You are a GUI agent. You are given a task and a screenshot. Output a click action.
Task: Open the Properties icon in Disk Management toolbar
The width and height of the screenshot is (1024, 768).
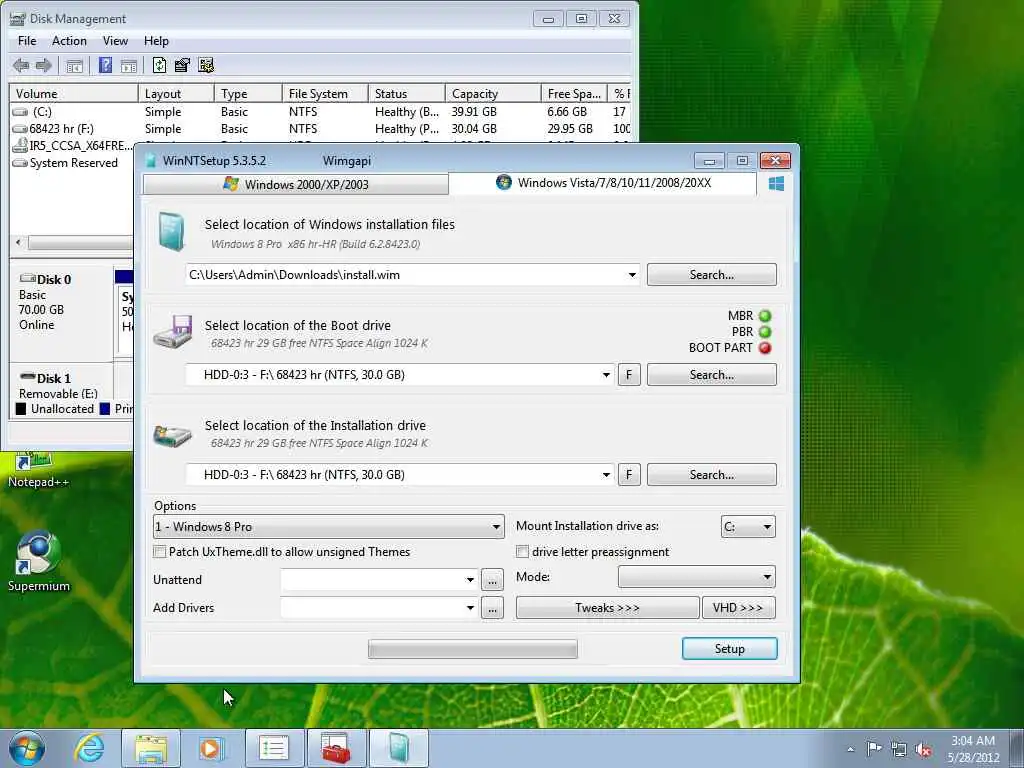(x=182, y=65)
